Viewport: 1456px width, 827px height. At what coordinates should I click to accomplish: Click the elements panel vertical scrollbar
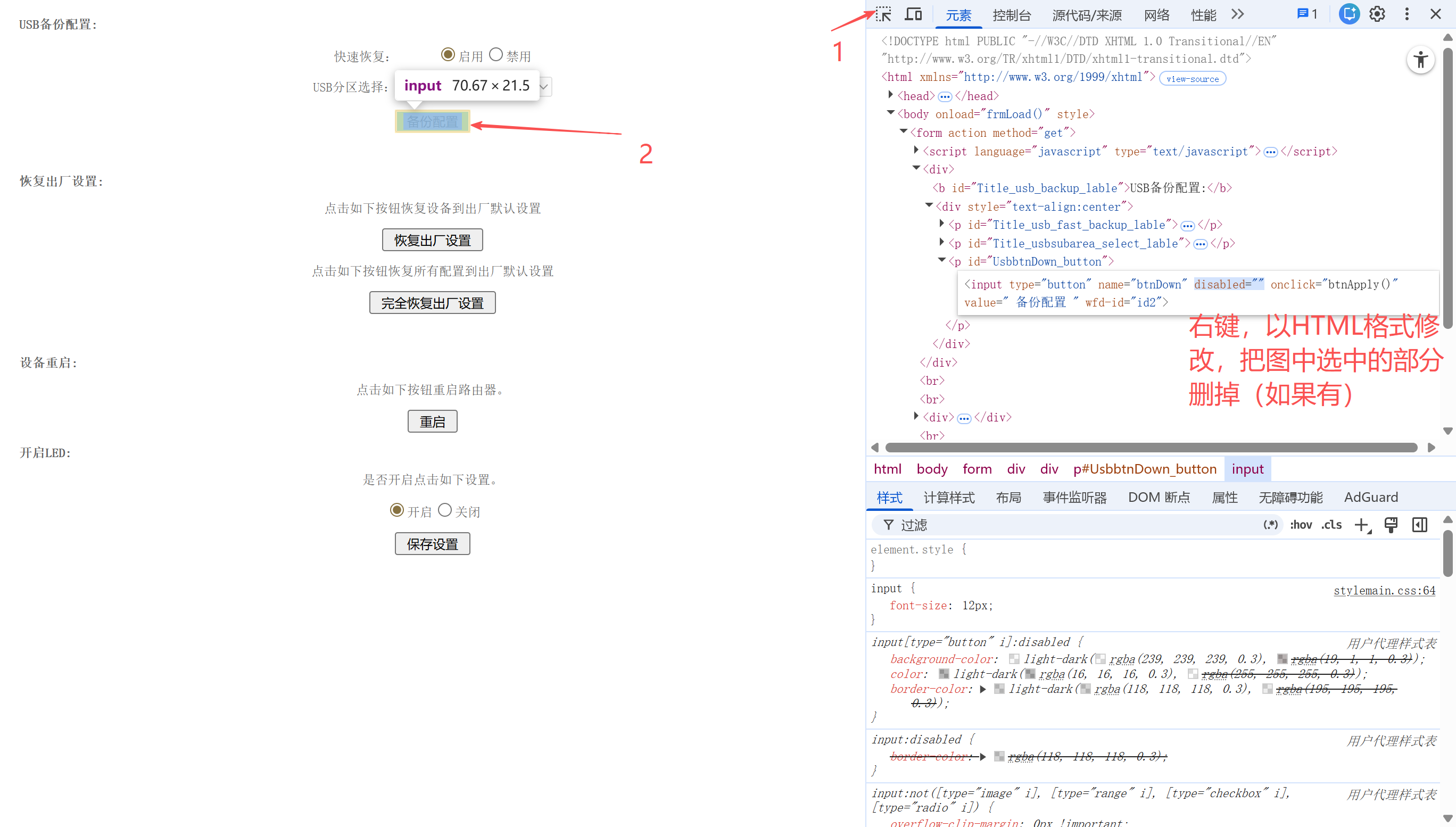pyautogui.click(x=1448, y=188)
